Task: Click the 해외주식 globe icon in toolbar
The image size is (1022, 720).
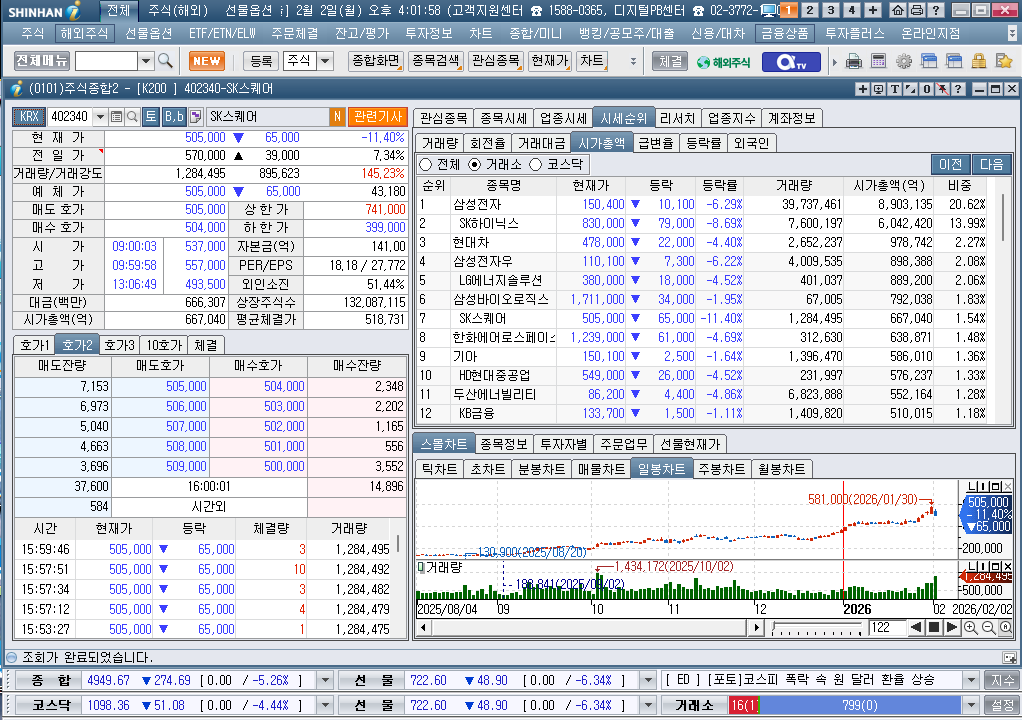Action: 723,62
